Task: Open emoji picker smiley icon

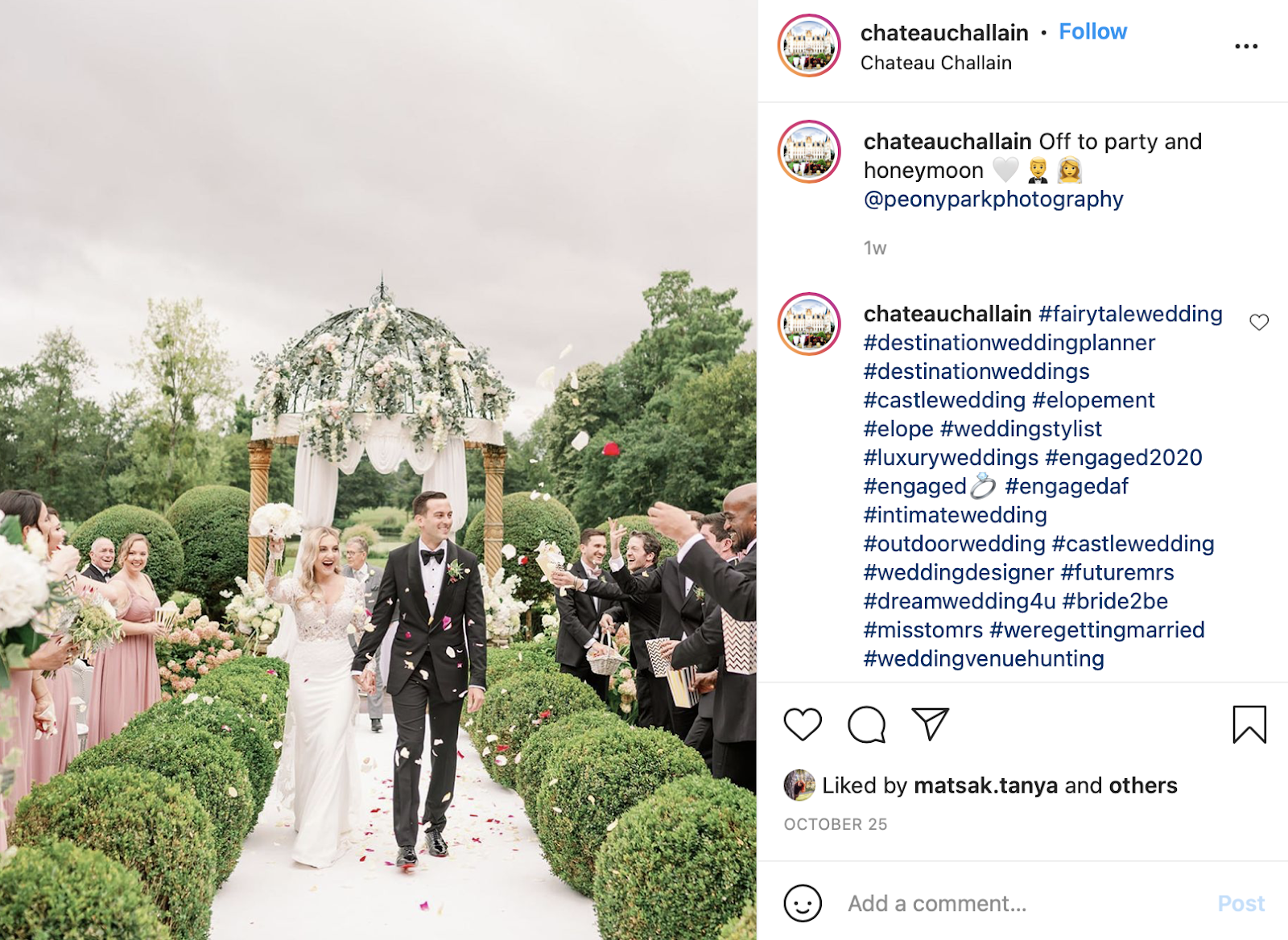Action: point(803,903)
